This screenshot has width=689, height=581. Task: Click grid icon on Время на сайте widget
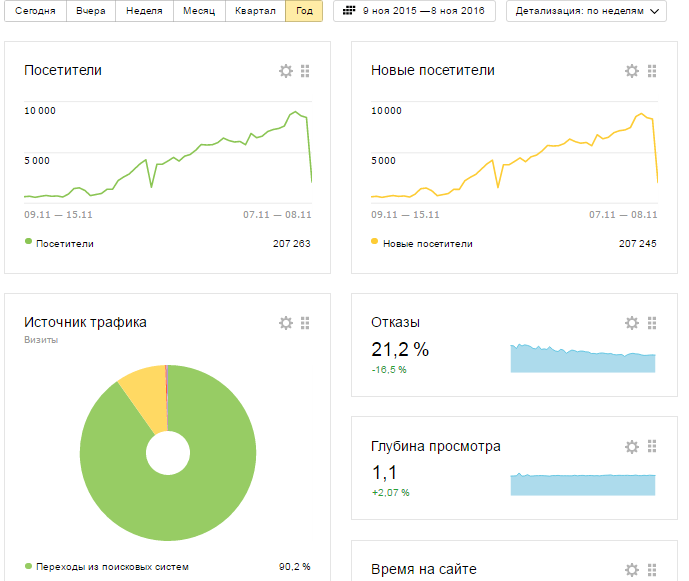tap(652, 570)
